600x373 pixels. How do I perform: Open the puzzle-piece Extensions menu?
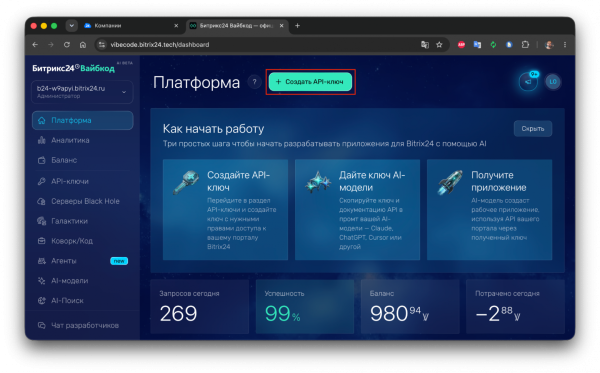coord(525,45)
